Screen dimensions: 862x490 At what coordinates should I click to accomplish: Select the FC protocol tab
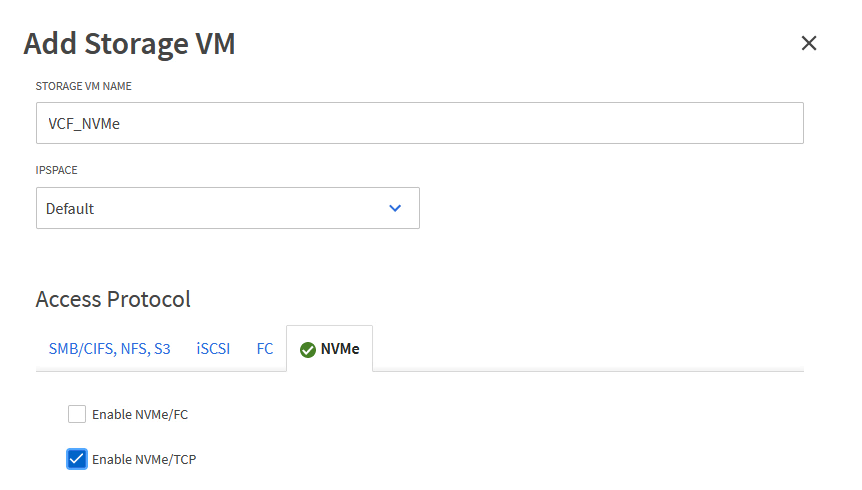click(265, 349)
